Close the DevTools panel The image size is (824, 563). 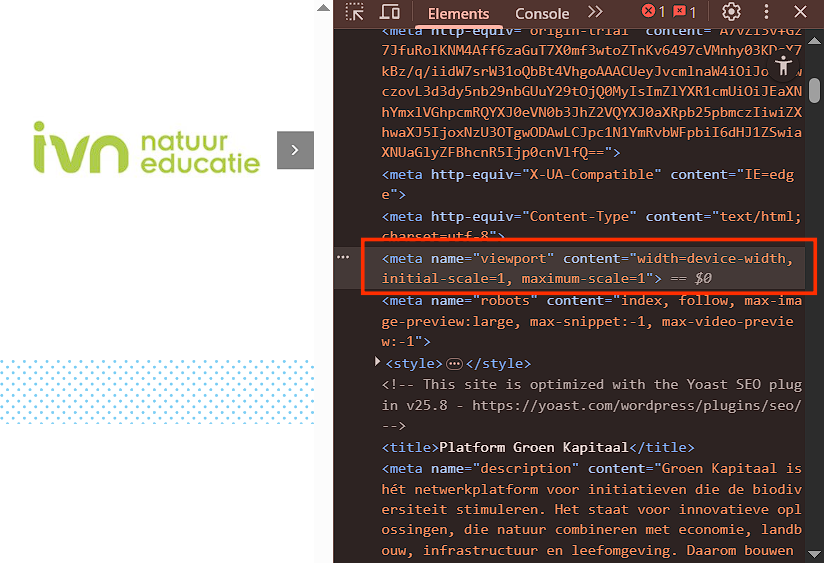click(x=800, y=12)
